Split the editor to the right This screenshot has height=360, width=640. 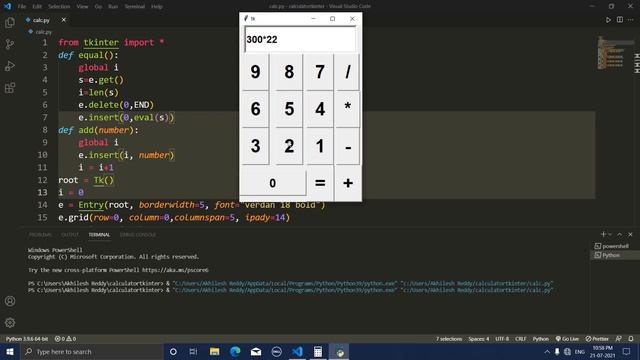620,20
